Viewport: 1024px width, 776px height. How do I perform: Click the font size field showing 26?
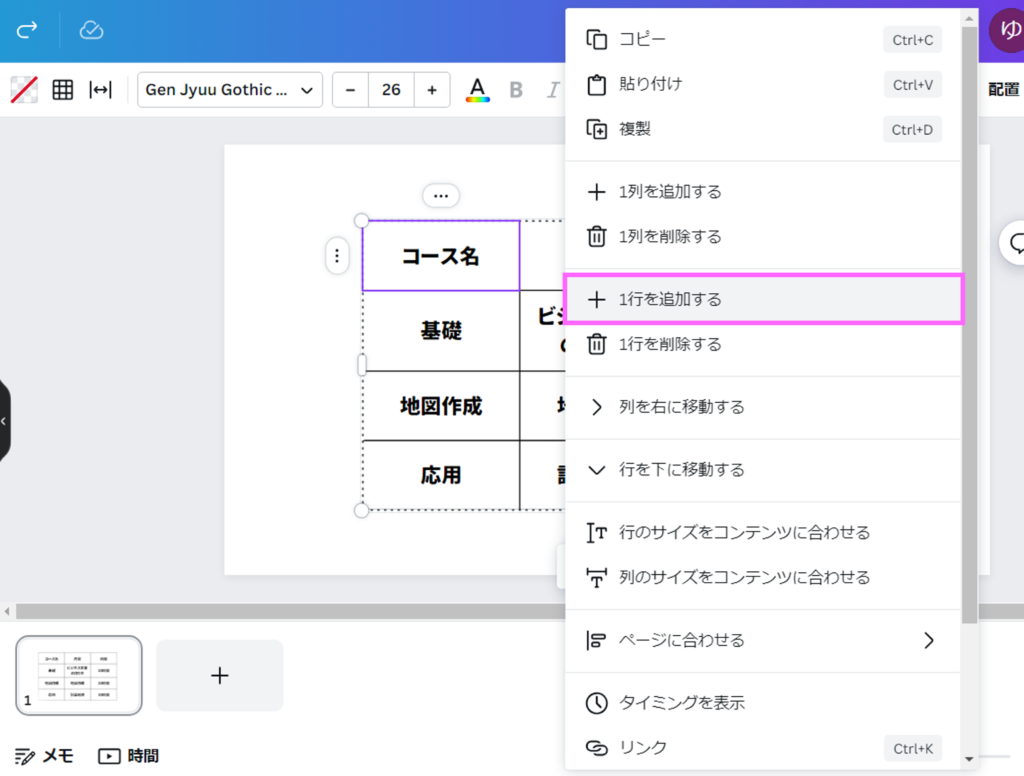pos(391,90)
